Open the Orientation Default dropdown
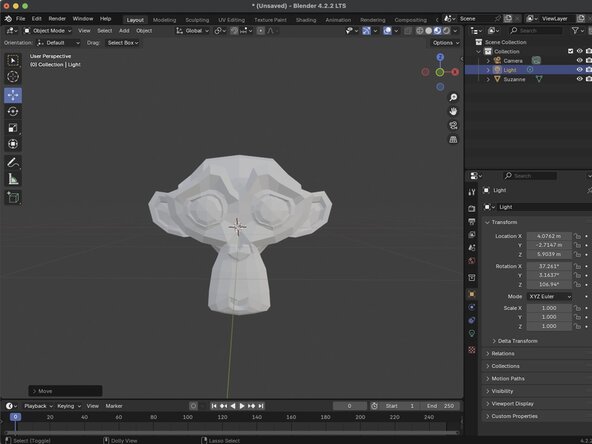This screenshot has height=444, width=592. (x=59, y=43)
